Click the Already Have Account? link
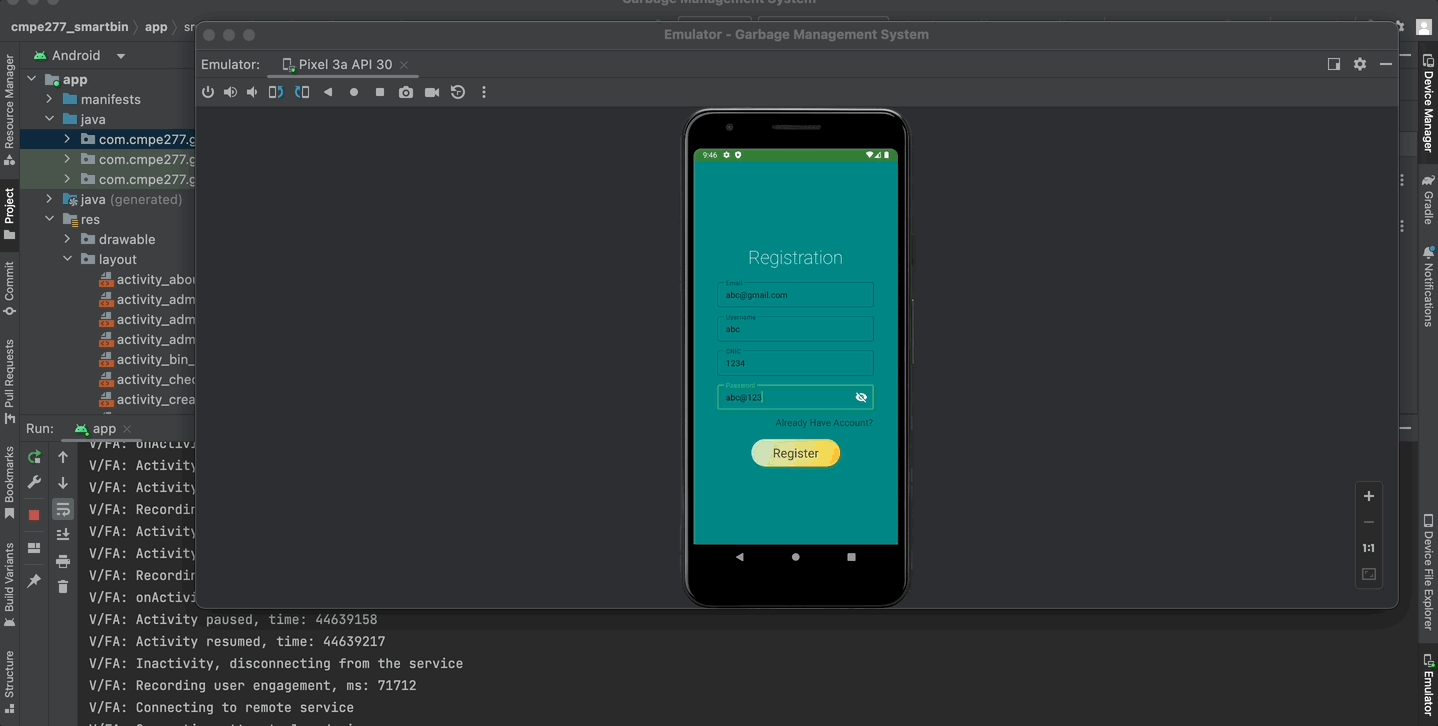 point(824,423)
